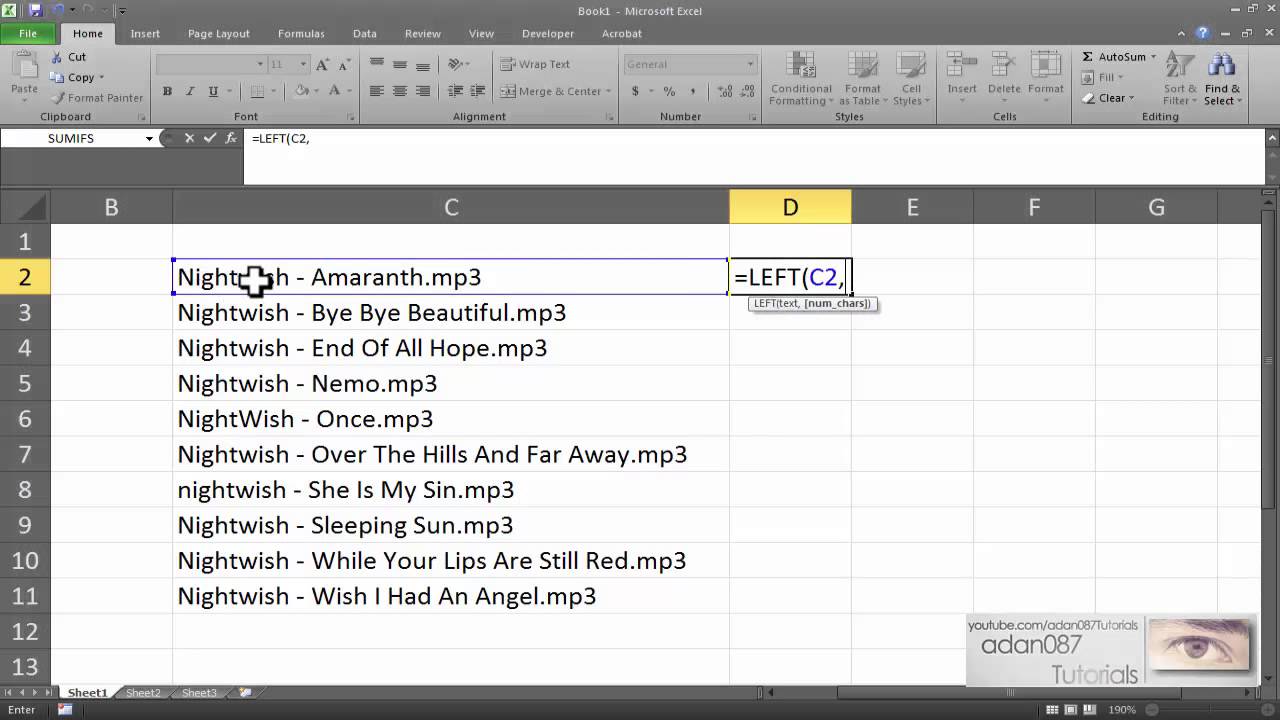1280x720 pixels.
Task: Click the Font Color letter A
Action: click(x=335, y=91)
